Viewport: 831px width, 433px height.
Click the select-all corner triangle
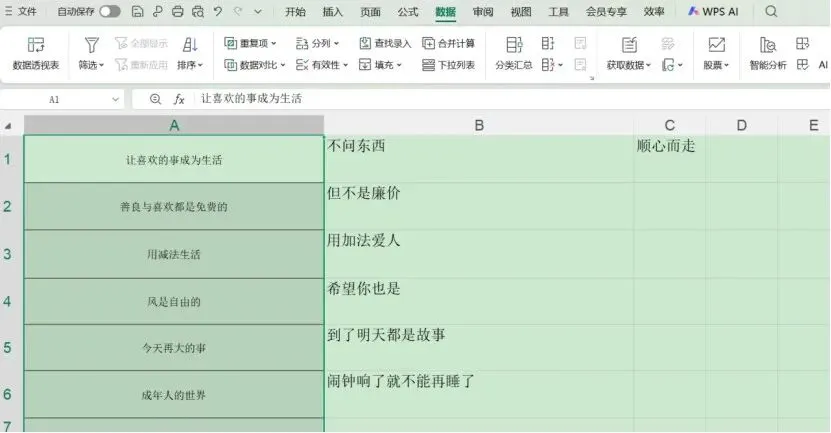[x=8, y=126]
